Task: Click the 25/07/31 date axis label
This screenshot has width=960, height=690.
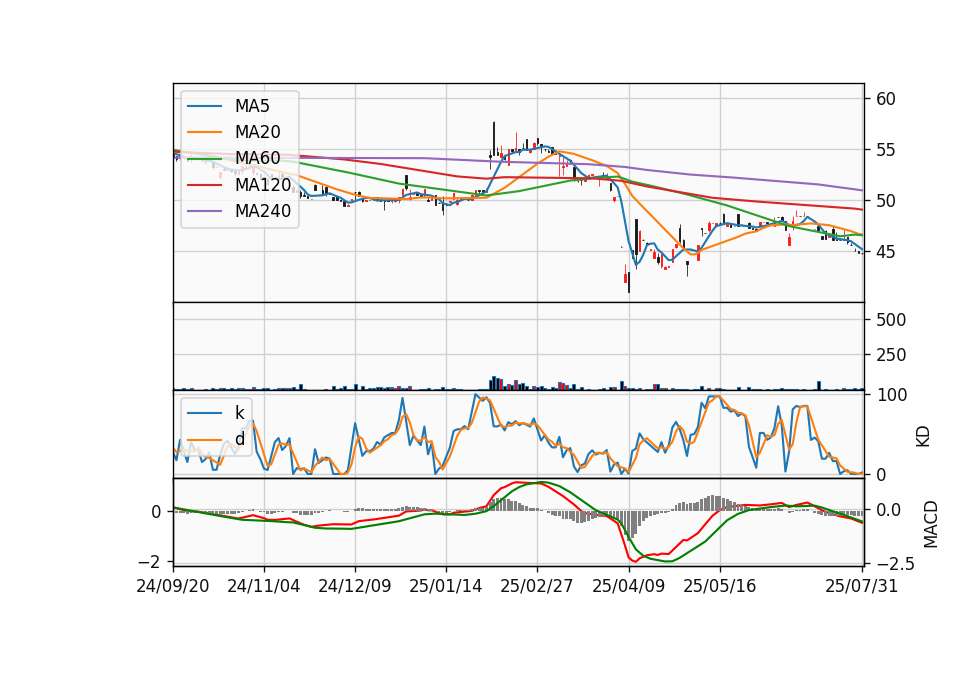Action: point(861,586)
